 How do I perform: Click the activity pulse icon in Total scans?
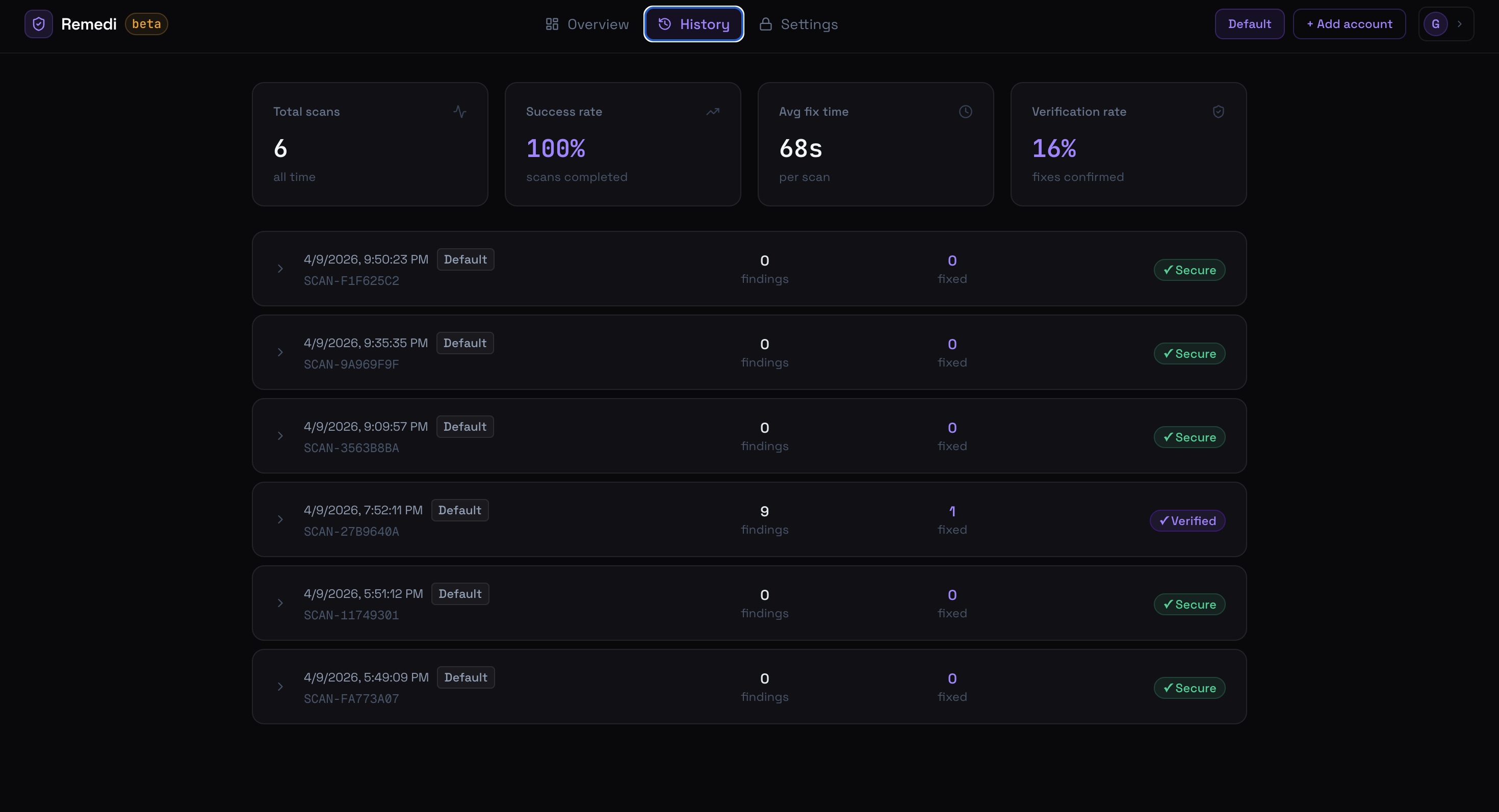point(460,112)
